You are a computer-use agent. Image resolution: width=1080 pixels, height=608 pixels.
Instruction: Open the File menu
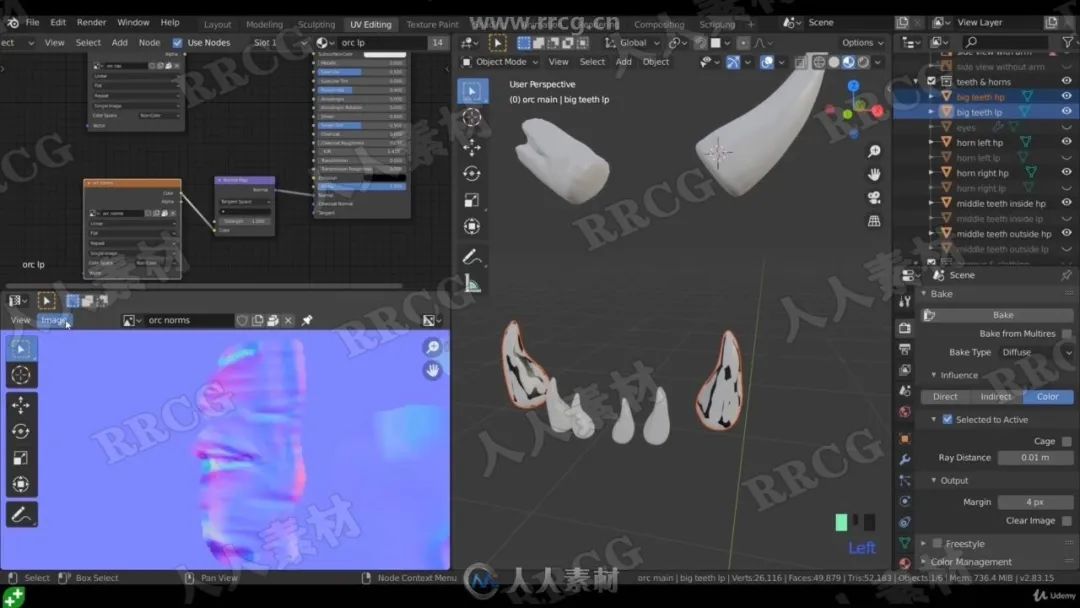32,23
